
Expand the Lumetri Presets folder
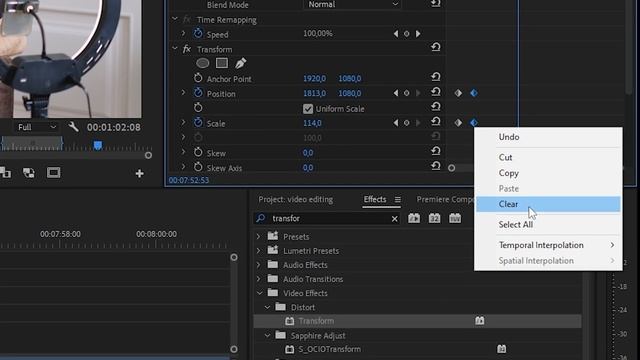click(258, 251)
